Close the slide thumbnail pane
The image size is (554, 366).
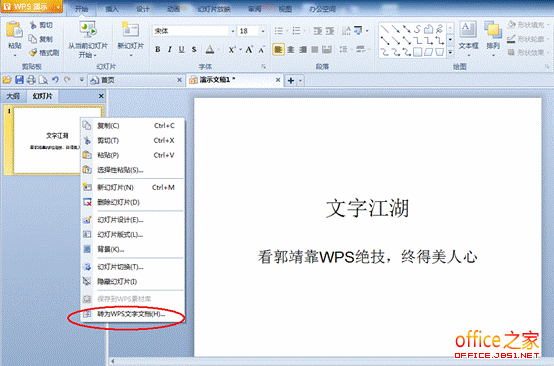tap(101, 96)
